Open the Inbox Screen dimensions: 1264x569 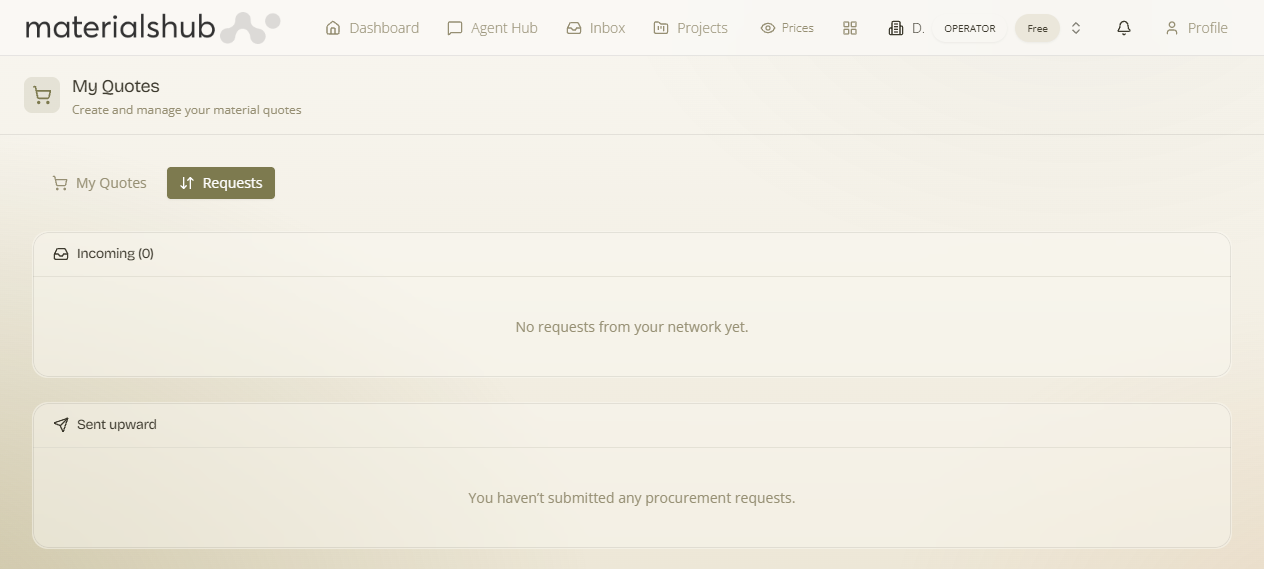[x=595, y=28]
